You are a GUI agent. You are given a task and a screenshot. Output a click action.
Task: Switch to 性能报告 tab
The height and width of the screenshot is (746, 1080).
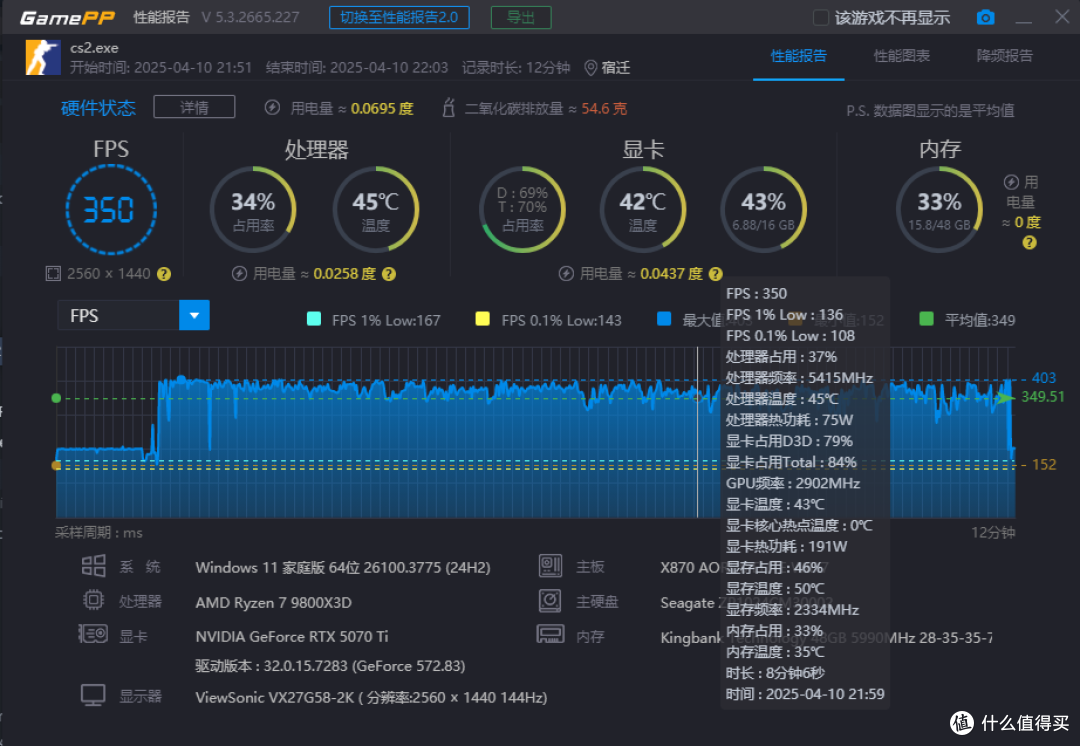(798, 56)
